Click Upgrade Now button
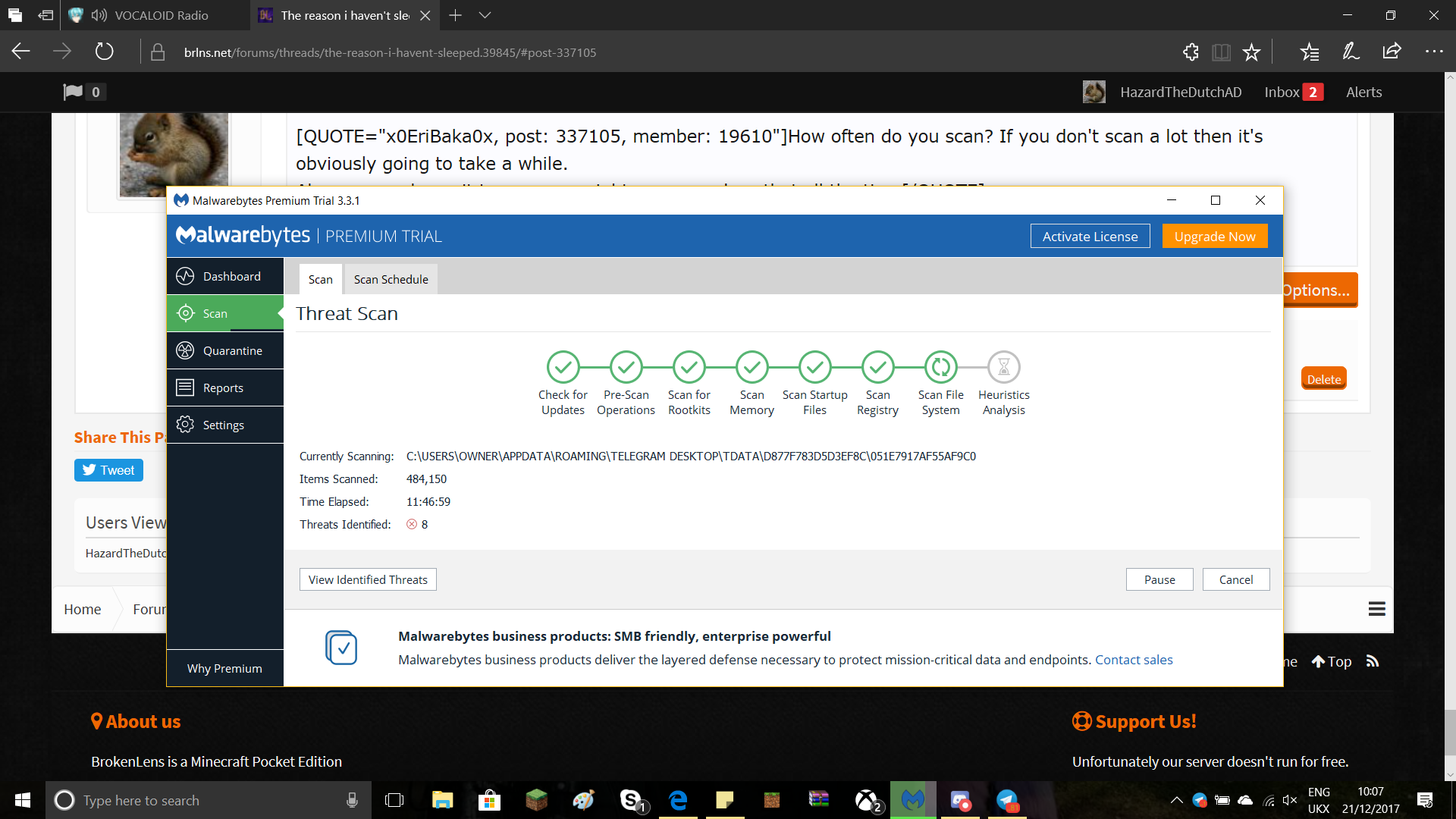Screen dimensions: 1456x819 [x=1215, y=236]
